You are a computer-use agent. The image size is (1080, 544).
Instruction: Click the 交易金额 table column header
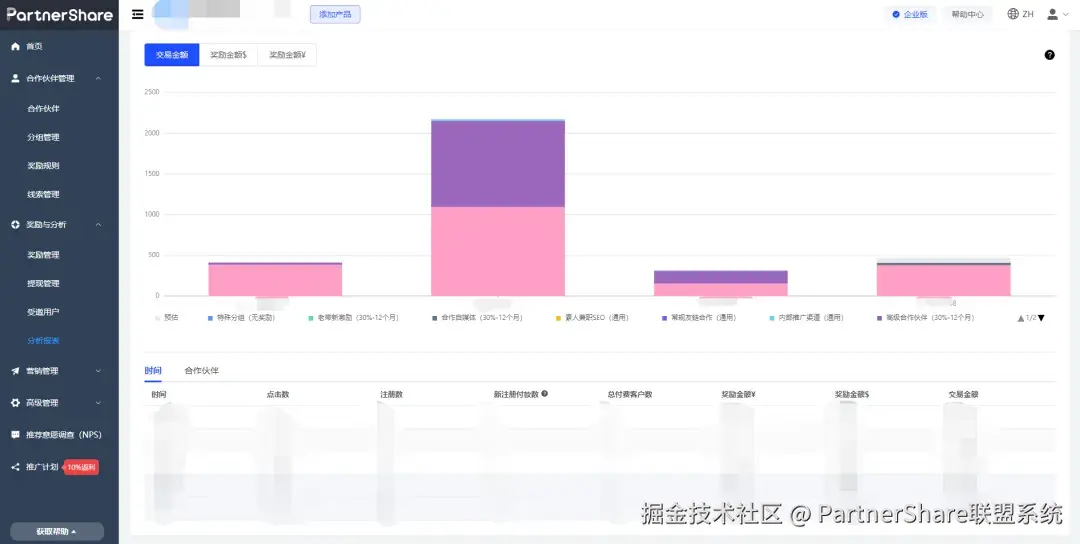(963, 395)
